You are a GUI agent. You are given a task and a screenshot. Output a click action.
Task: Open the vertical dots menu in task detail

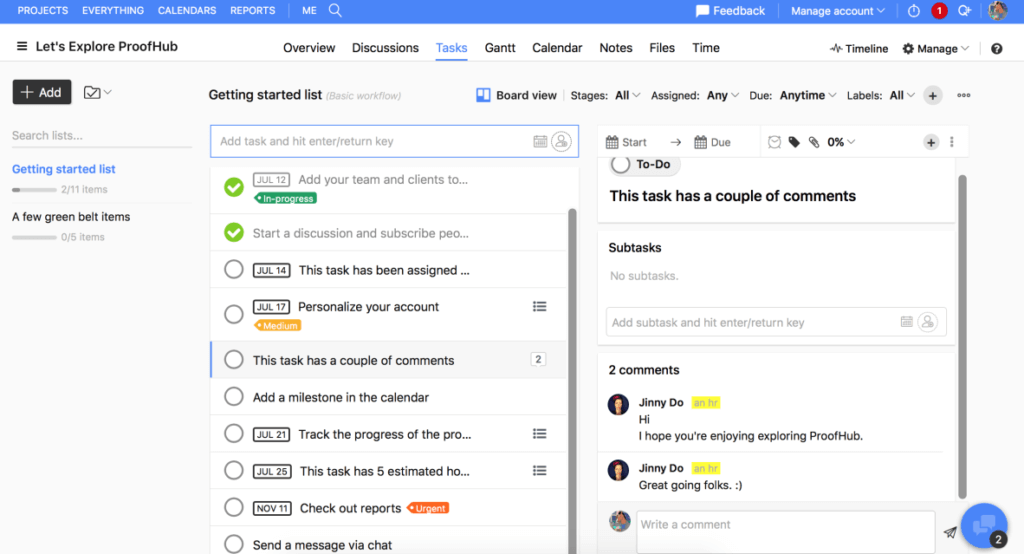click(952, 142)
